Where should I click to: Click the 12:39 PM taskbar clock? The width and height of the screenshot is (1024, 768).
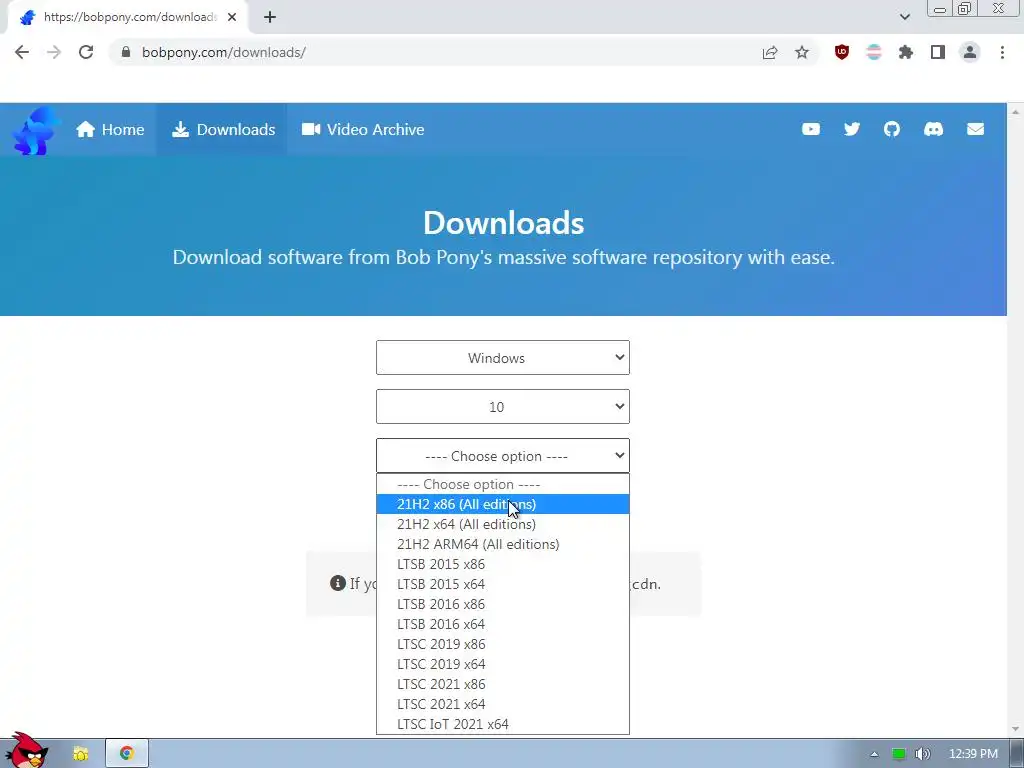[973, 754]
